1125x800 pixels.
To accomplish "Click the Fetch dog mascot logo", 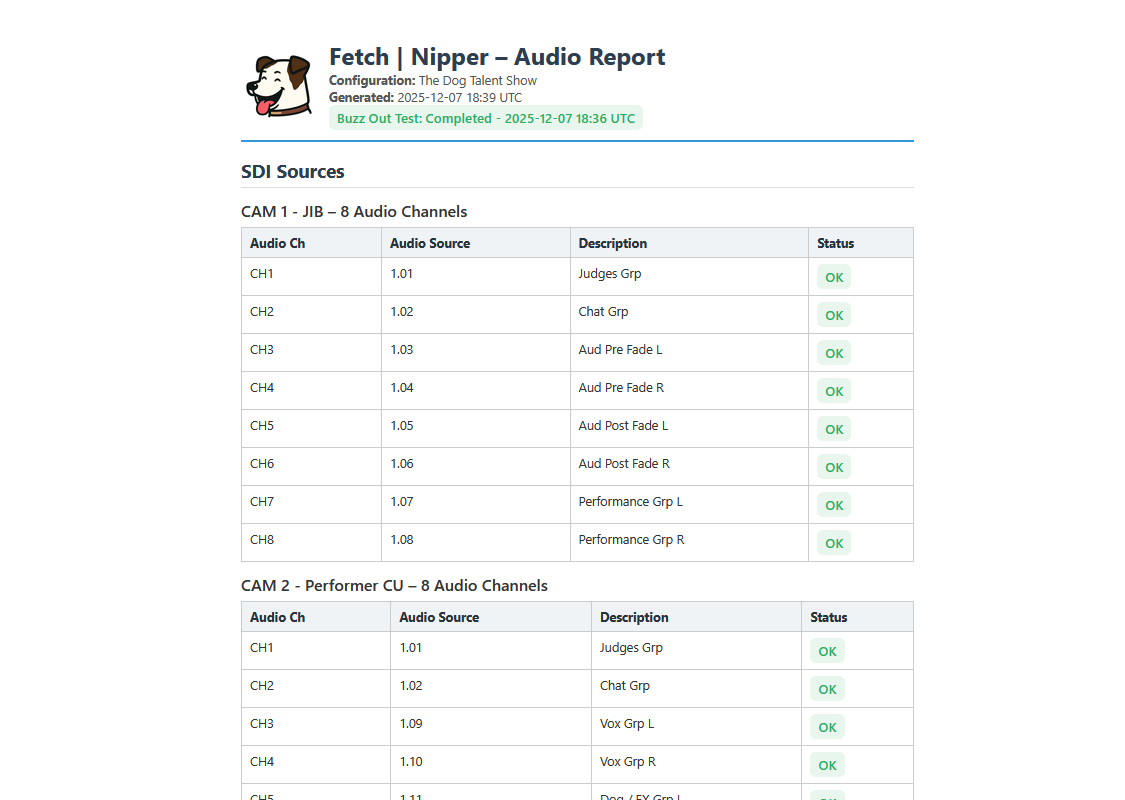I will point(277,85).
